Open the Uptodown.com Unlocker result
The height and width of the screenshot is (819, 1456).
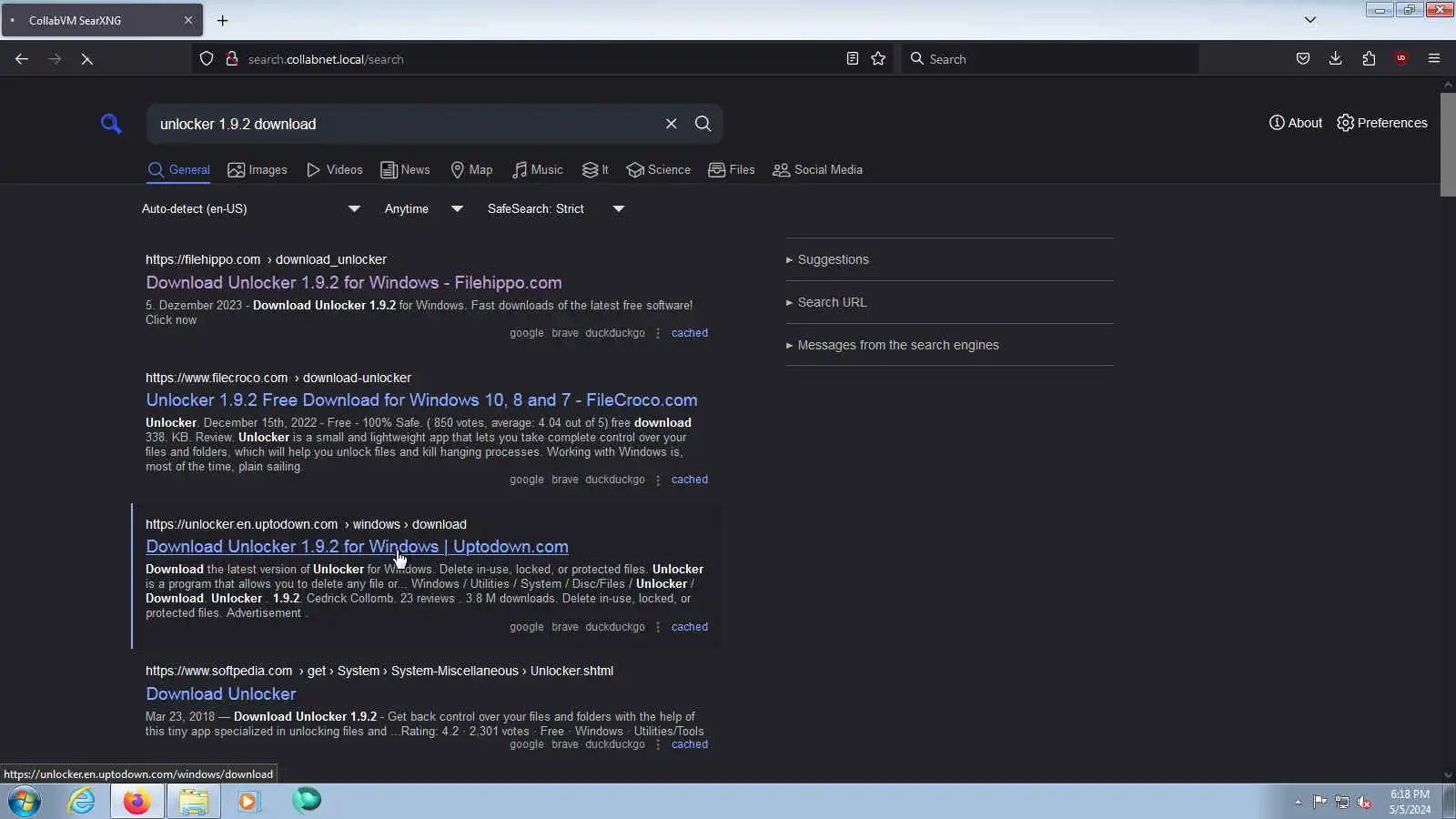tap(357, 547)
